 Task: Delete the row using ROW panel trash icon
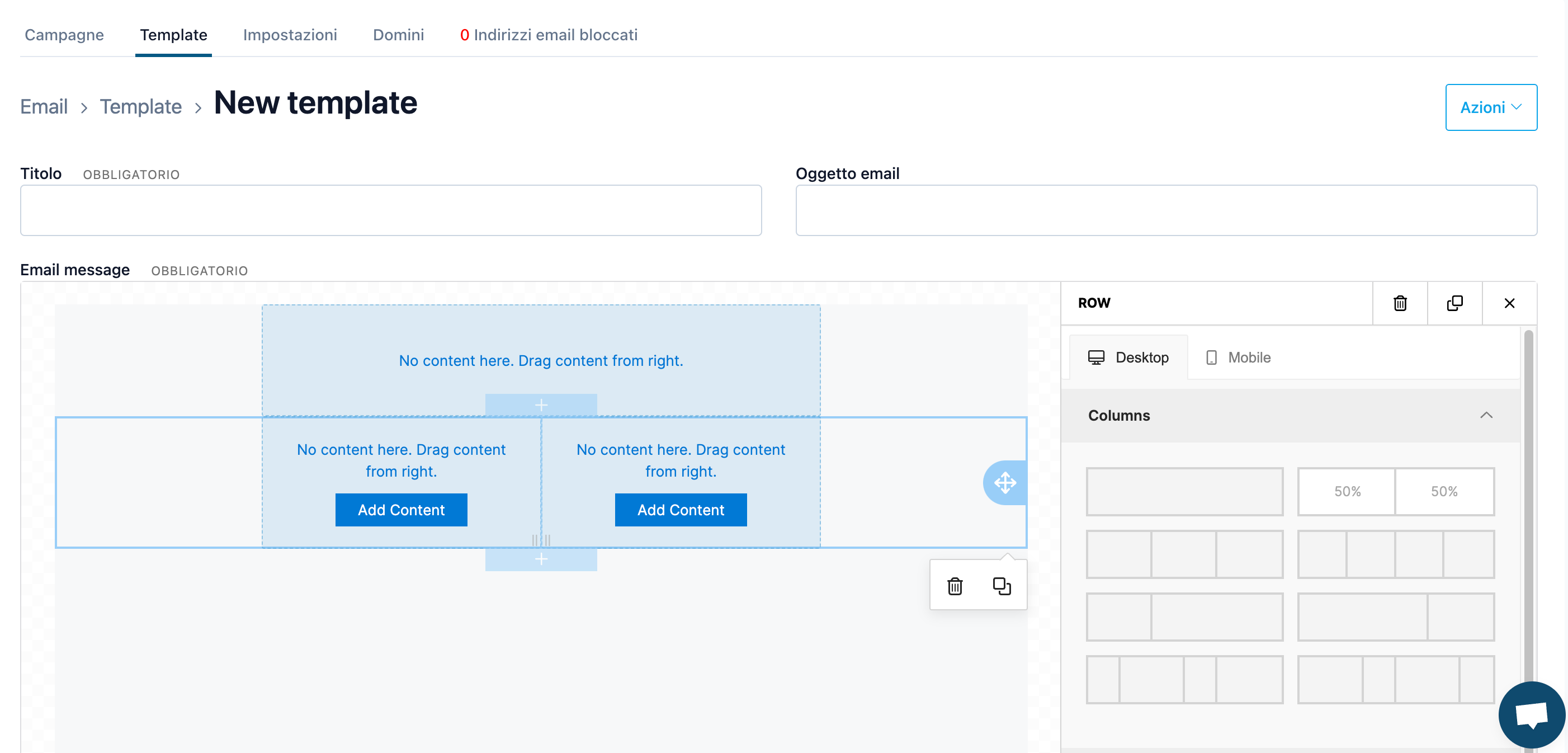coord(1399,303)
